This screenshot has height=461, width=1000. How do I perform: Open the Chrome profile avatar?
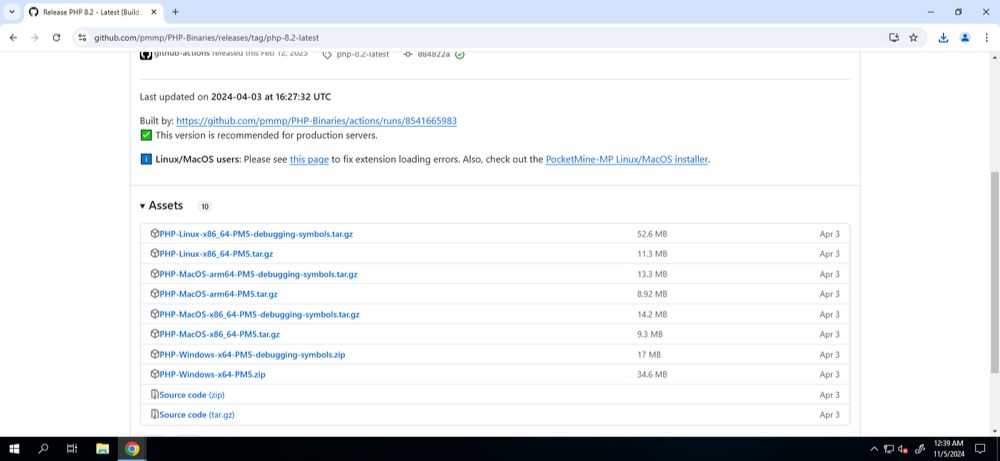(x=965, y=38)
